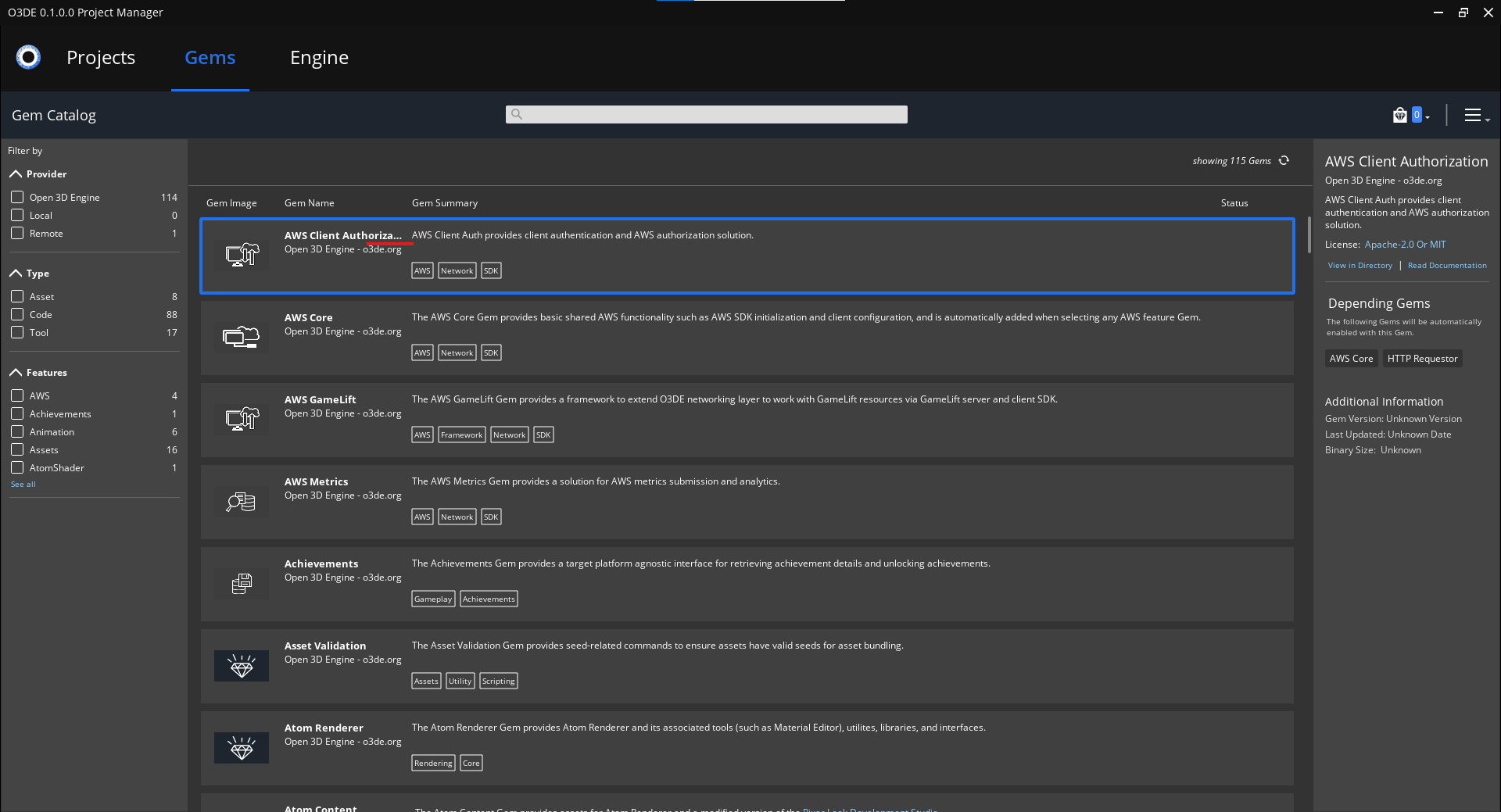The height and width of the screenshot is (812, 1501).
Task: Check the Code type filter
Action: tap(17, 314)
